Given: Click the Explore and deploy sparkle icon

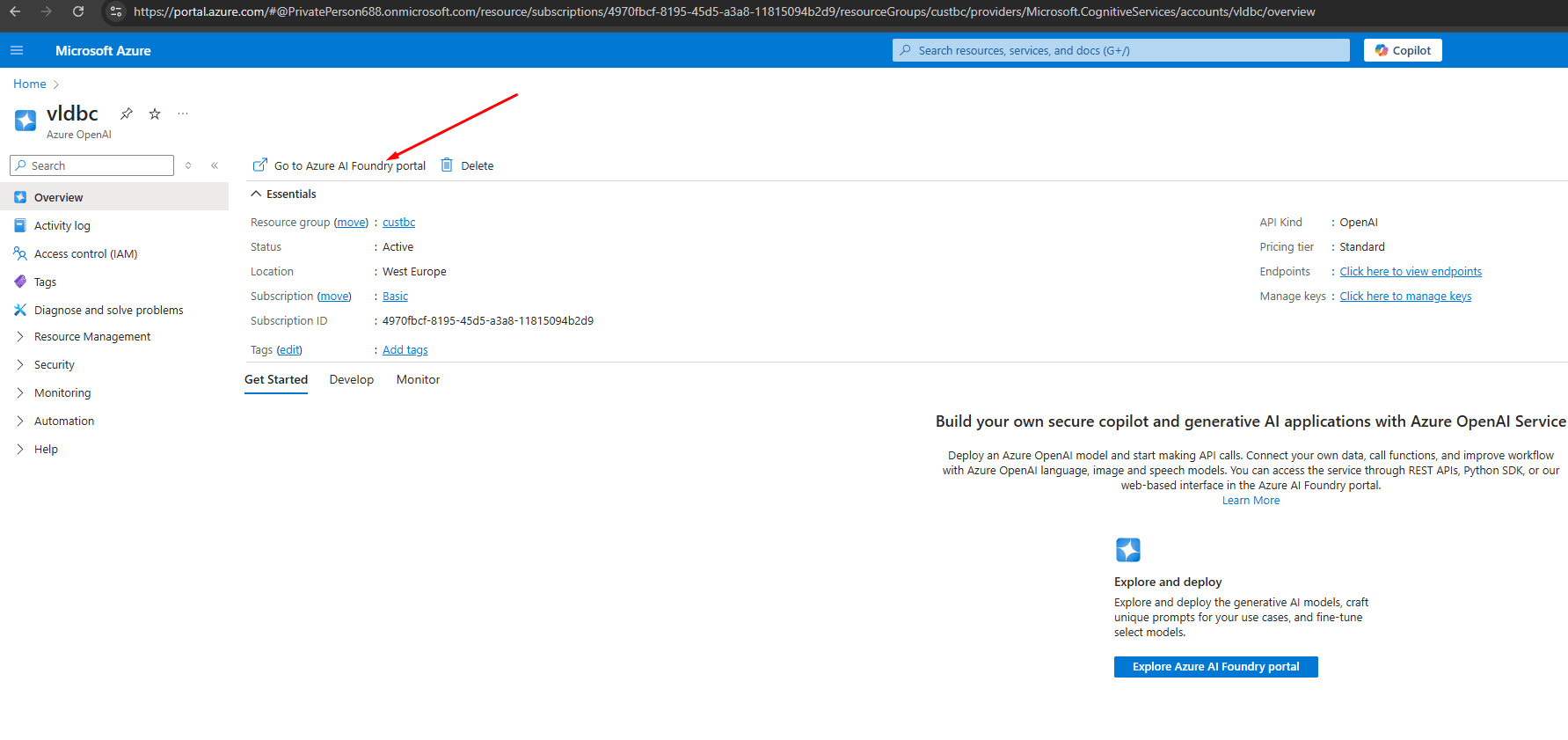Looking at the screenshot, I should 1128,550.
